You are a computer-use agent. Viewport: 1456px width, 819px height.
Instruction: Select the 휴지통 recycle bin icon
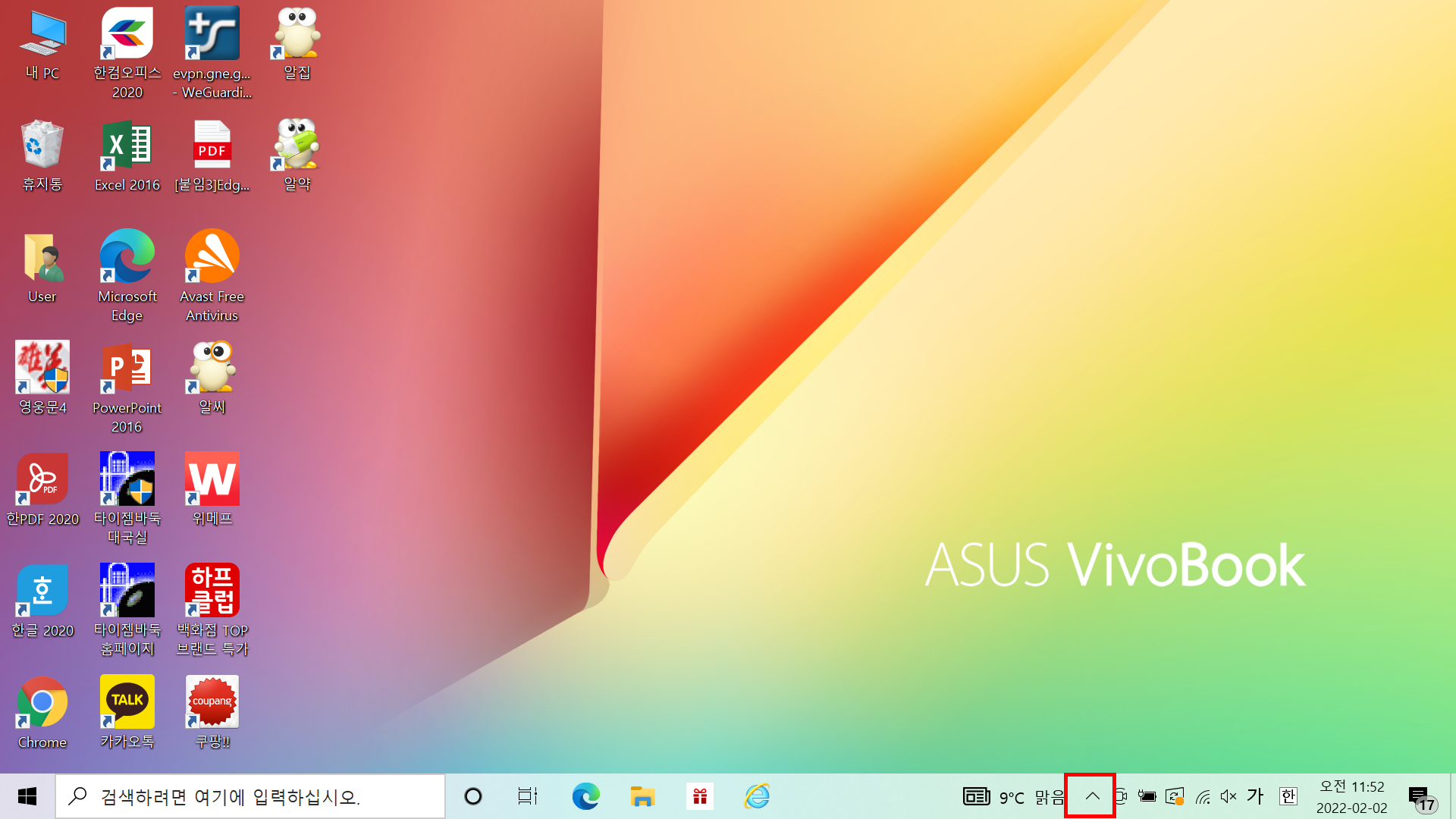coord(42,155)
